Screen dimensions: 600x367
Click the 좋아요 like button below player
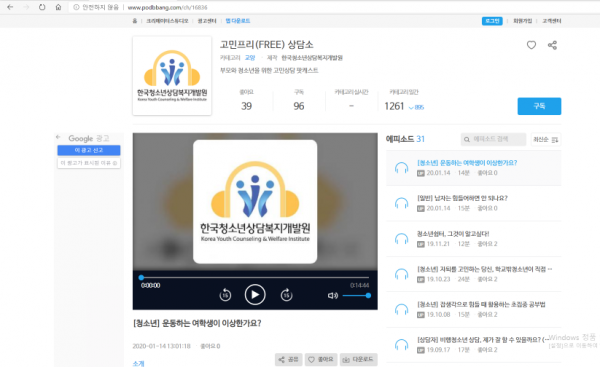pyautogui.click(x=321, y=359)
